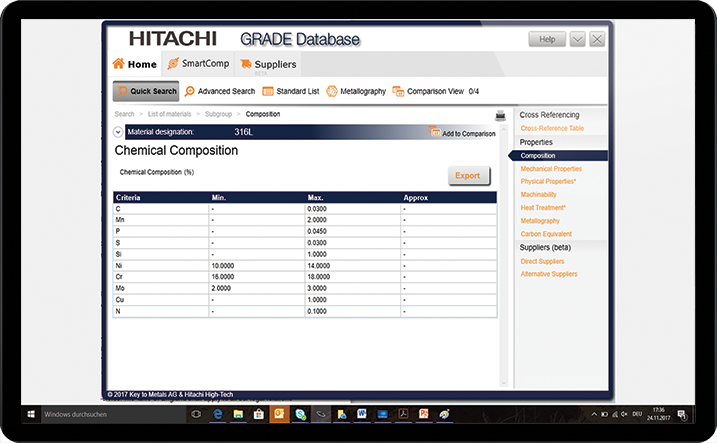Open Heat Treatment in the sidebar
The width and height of the screenshot is (717, 443).
pos(543,208)
